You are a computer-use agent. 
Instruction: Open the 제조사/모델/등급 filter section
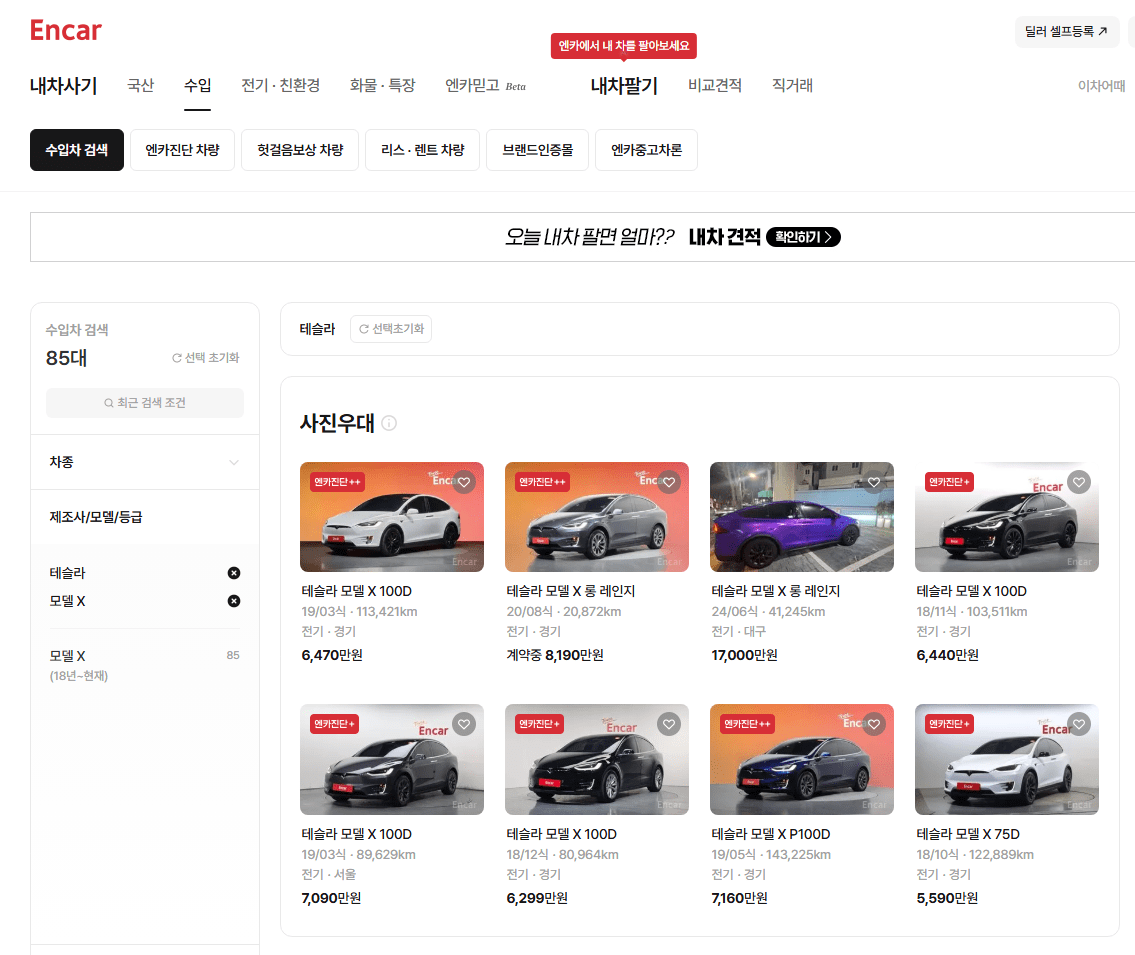pyautogui.click(x=145, y=517)
